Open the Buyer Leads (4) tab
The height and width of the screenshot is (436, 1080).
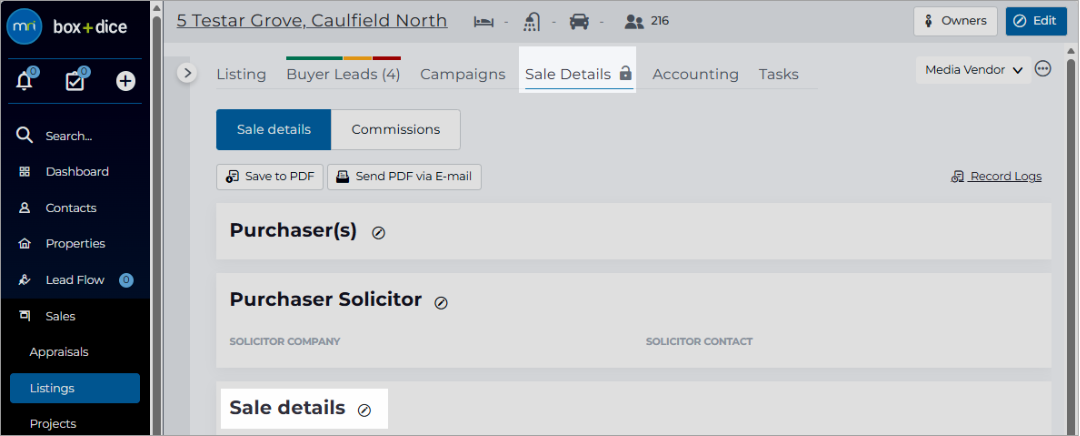coord(343,74)
